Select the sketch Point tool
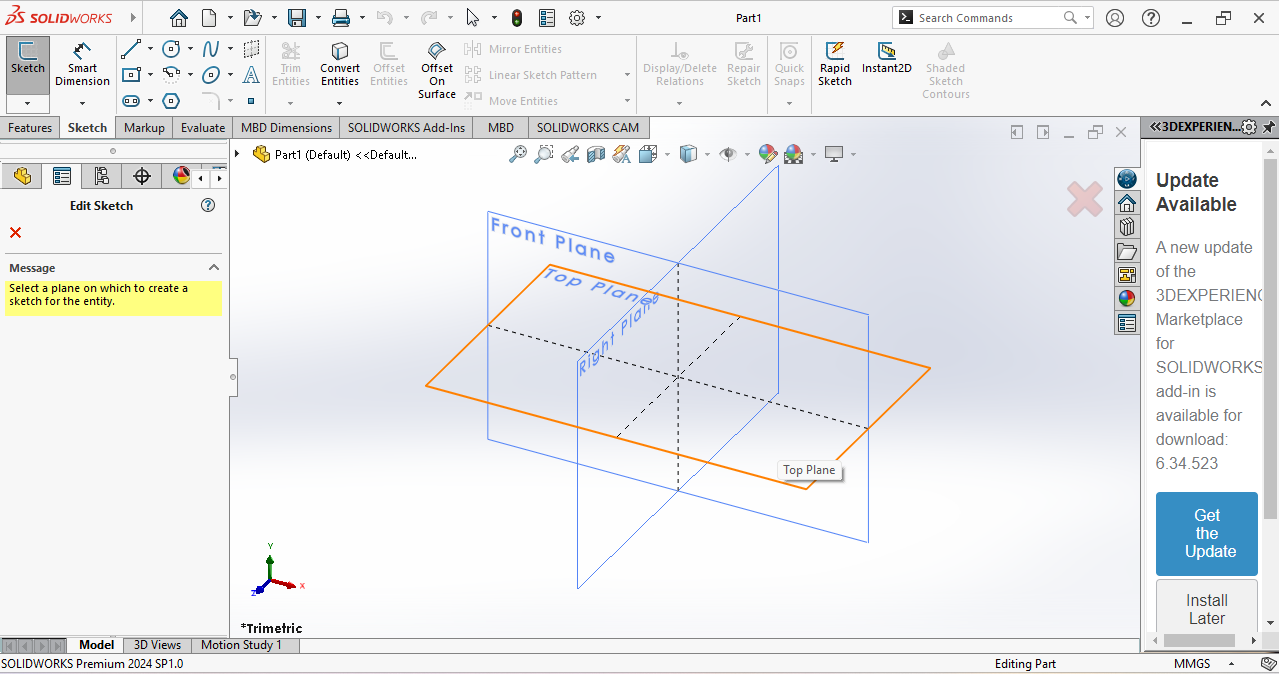 tap(251, 101)
